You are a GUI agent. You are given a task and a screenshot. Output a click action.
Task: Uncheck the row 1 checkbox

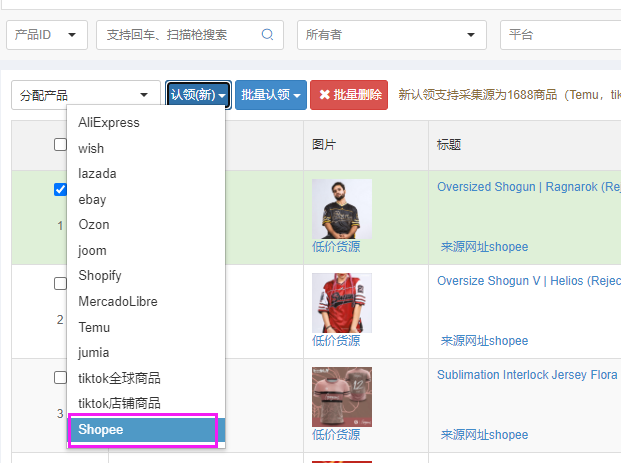tap(60, 190)
